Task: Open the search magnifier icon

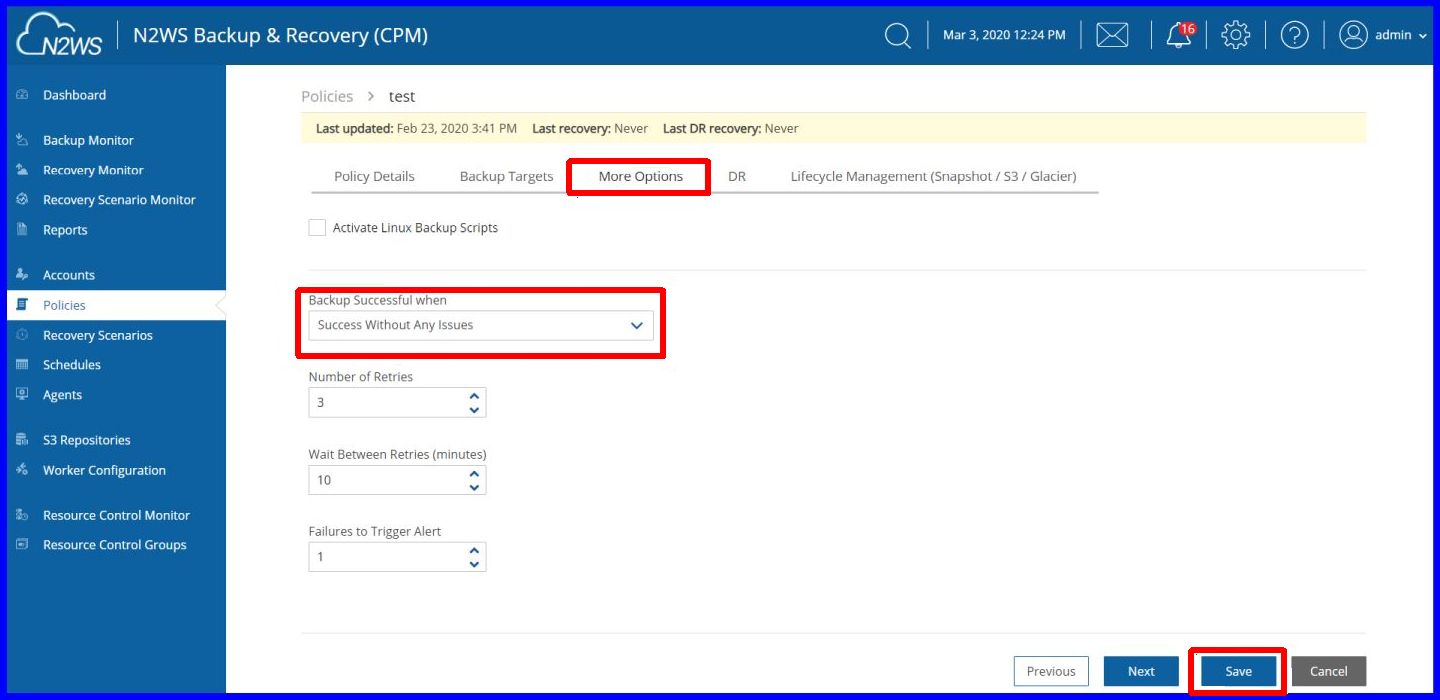Action: tap(898, 36)
